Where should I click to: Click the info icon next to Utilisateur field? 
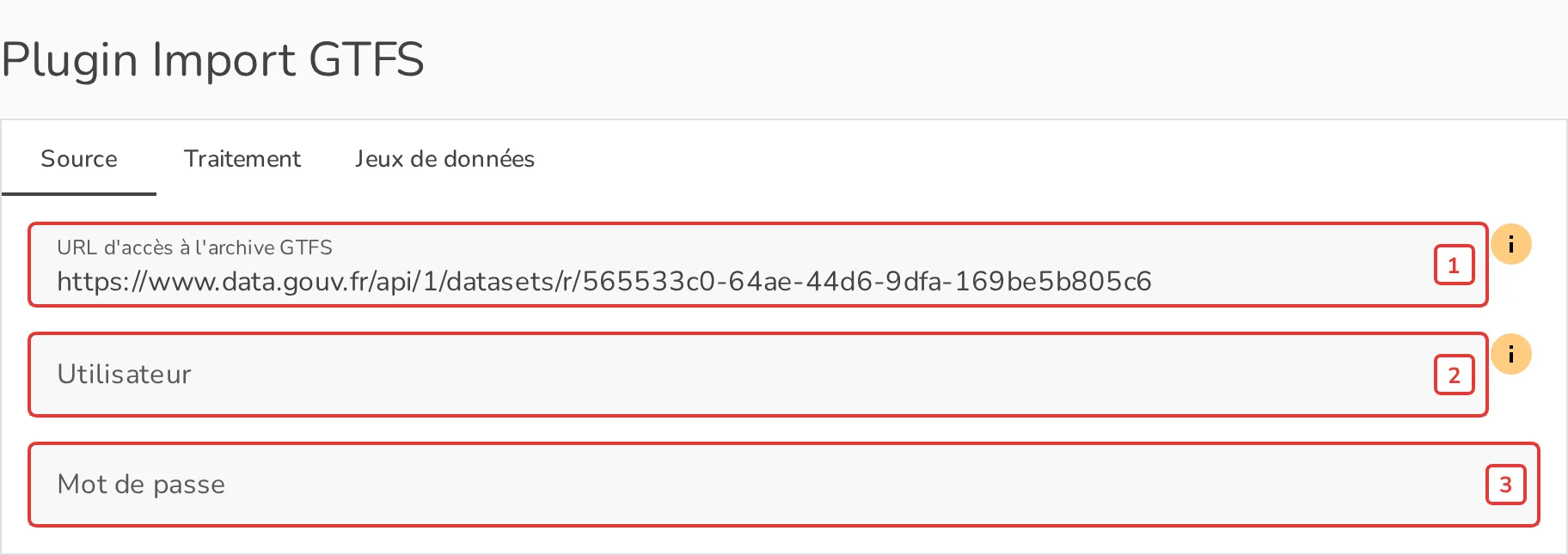tap(1510, 354)
